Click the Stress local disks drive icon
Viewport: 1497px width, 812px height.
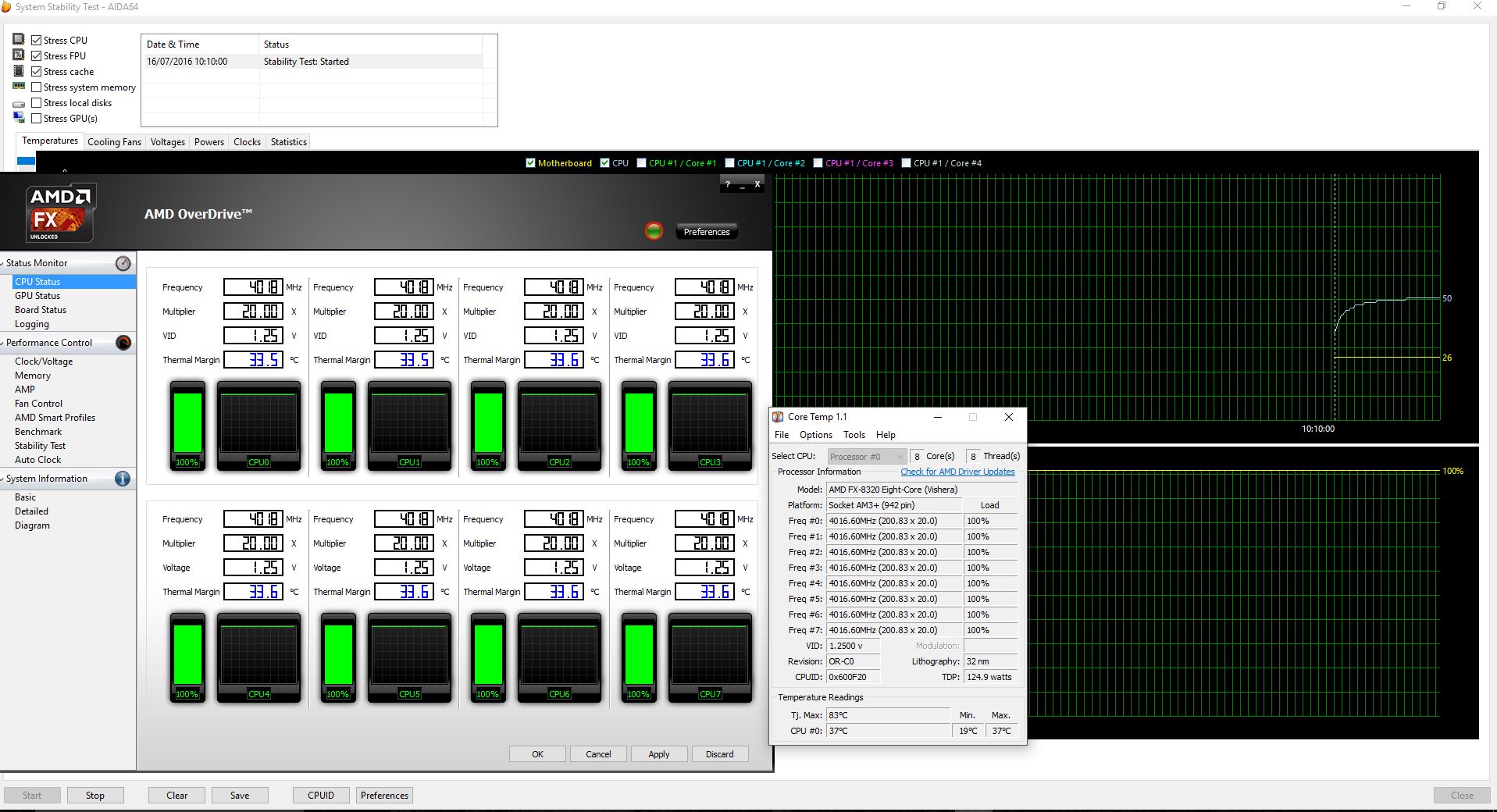point(19,103)
